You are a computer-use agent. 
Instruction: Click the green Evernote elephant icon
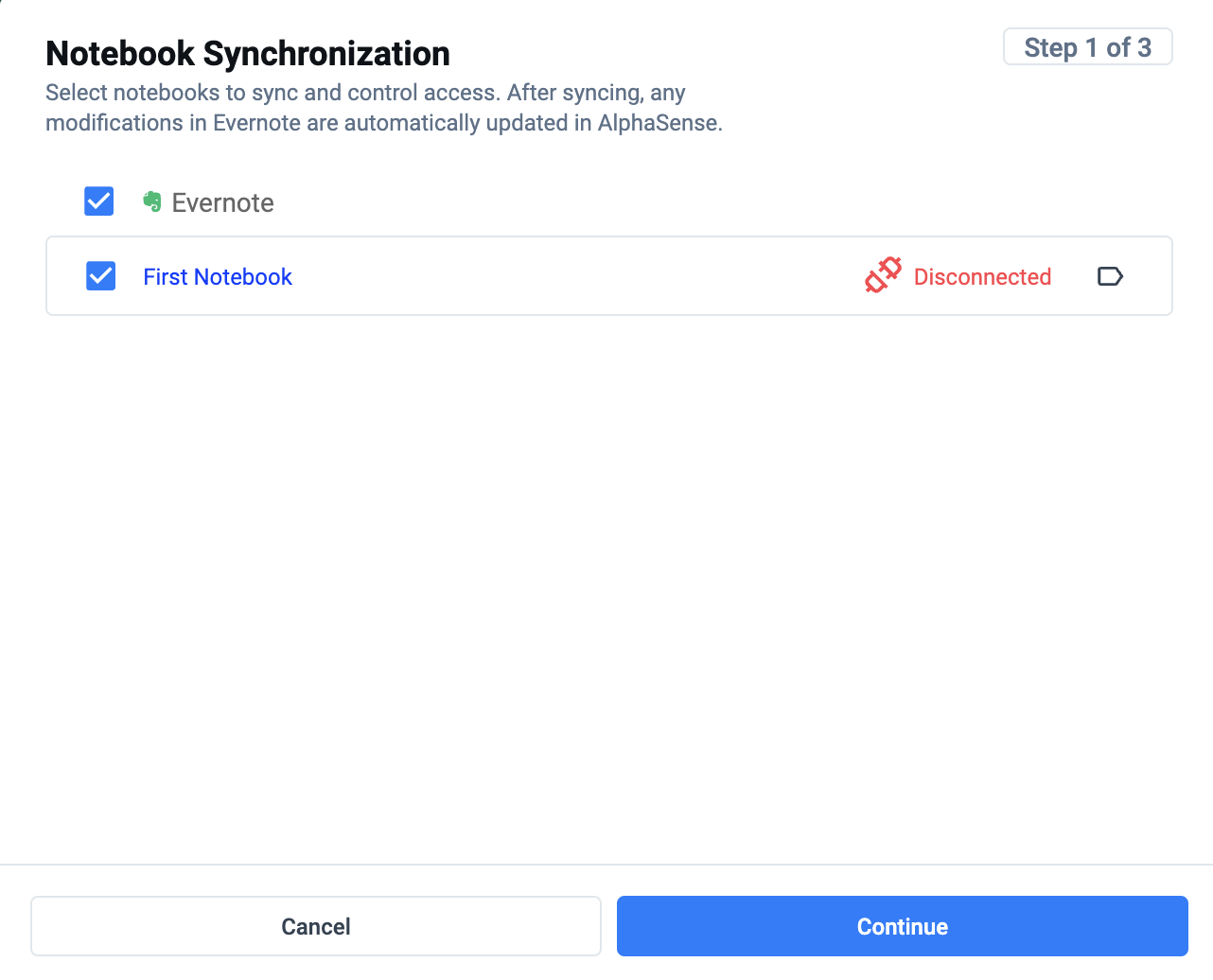151,201
